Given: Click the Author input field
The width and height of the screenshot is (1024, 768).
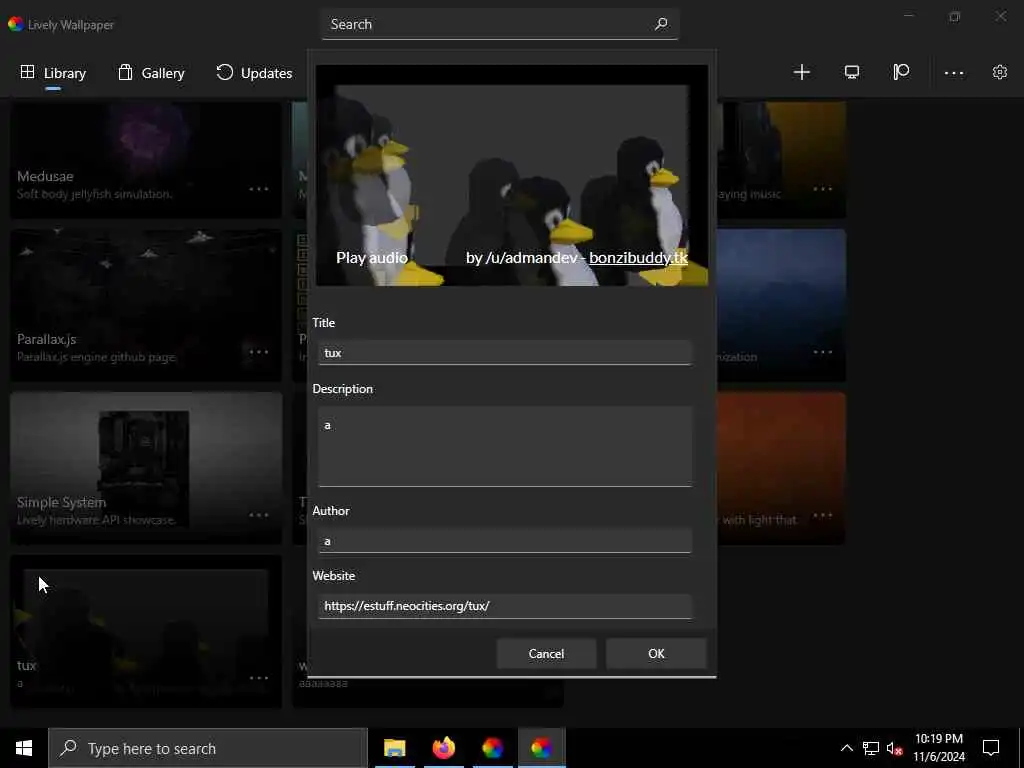Looking at the screenshot, I should (504, 541).
